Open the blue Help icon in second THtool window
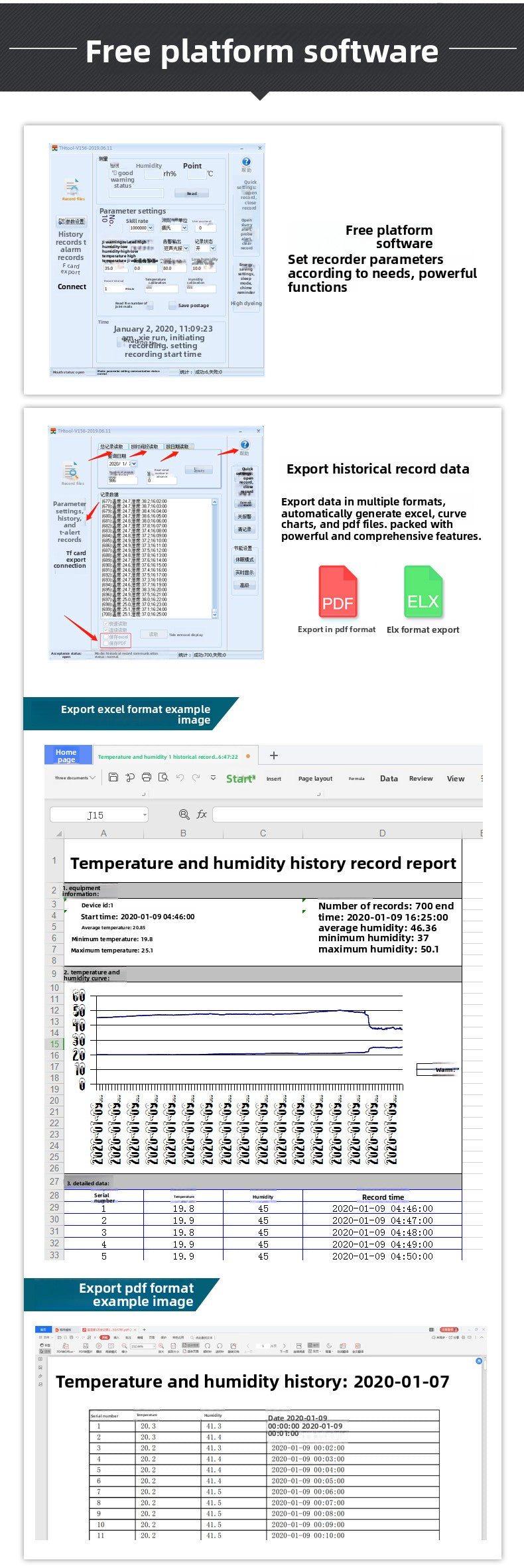The height and width of the screenshot is (1568, 524). [x=245, y=444]
